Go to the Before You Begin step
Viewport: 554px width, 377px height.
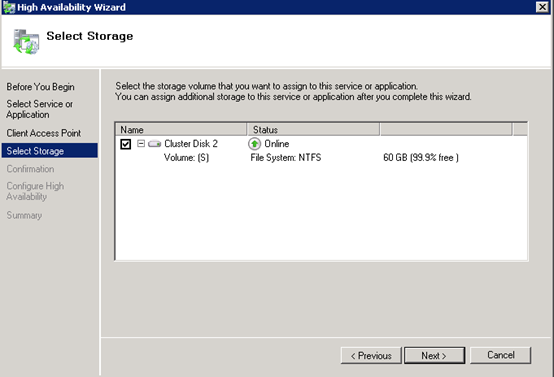[x=40, y=87]
